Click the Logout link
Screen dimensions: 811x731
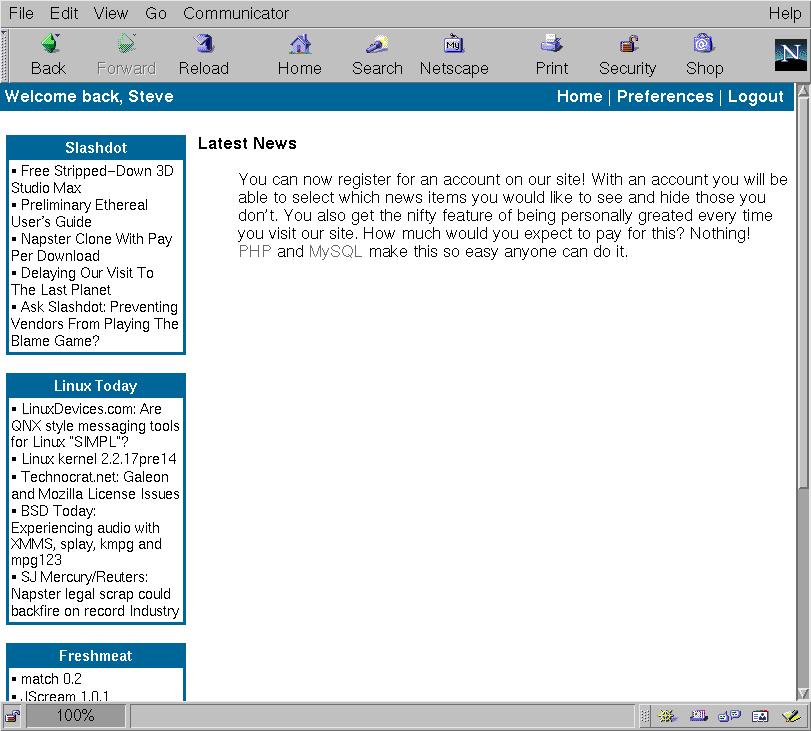point(756,96)
